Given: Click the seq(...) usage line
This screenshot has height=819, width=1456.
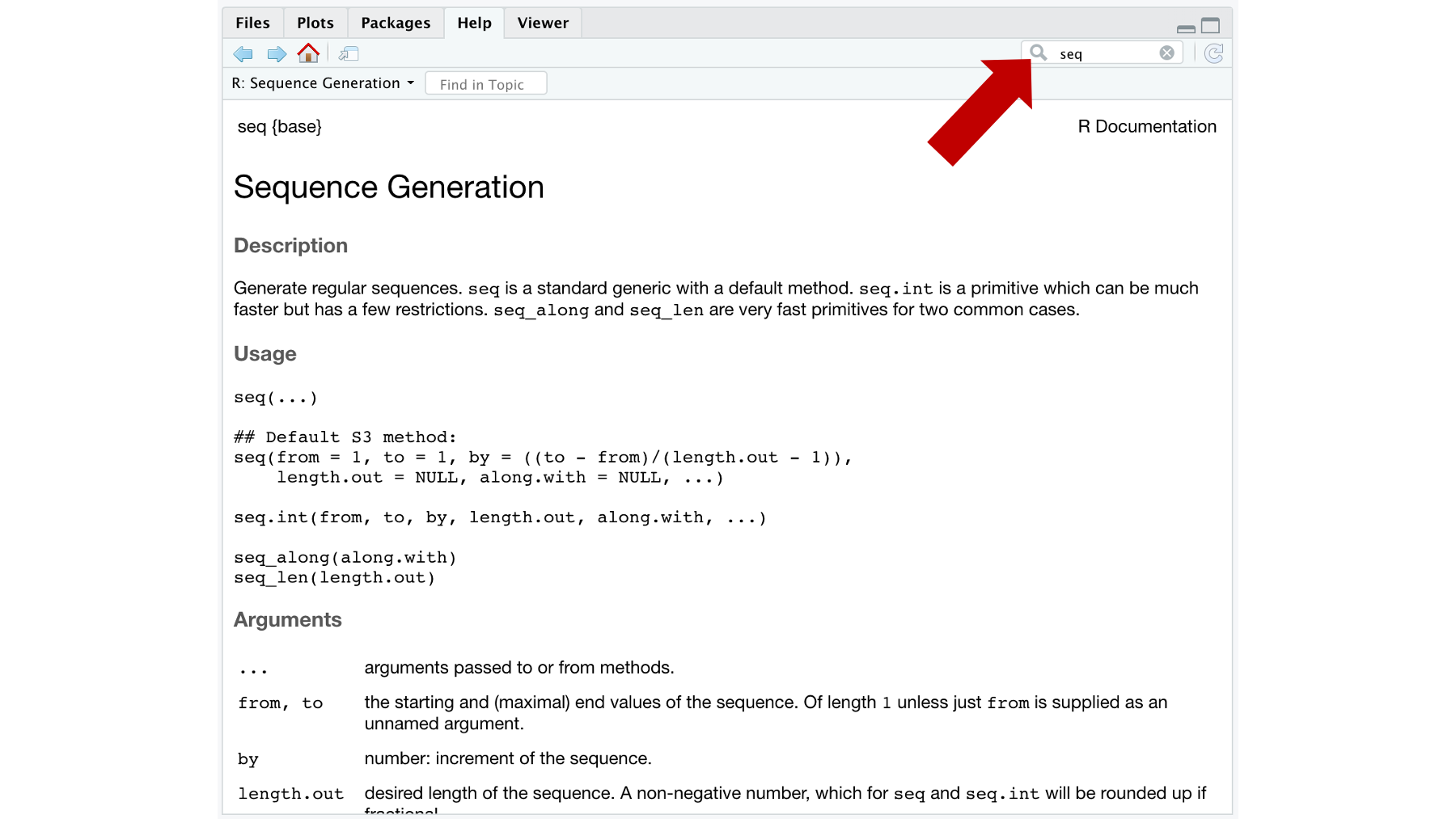Looking at the screenshot, I should 276,398.
